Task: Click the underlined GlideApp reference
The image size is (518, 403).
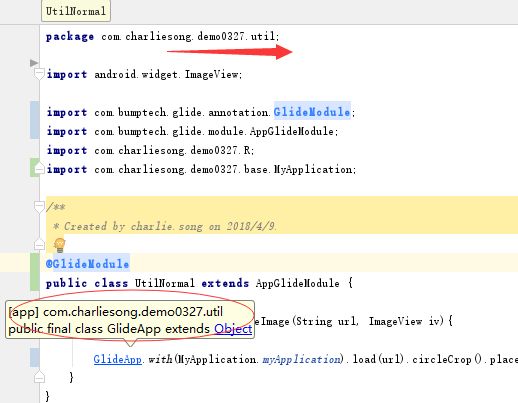Action: [117, 359]
